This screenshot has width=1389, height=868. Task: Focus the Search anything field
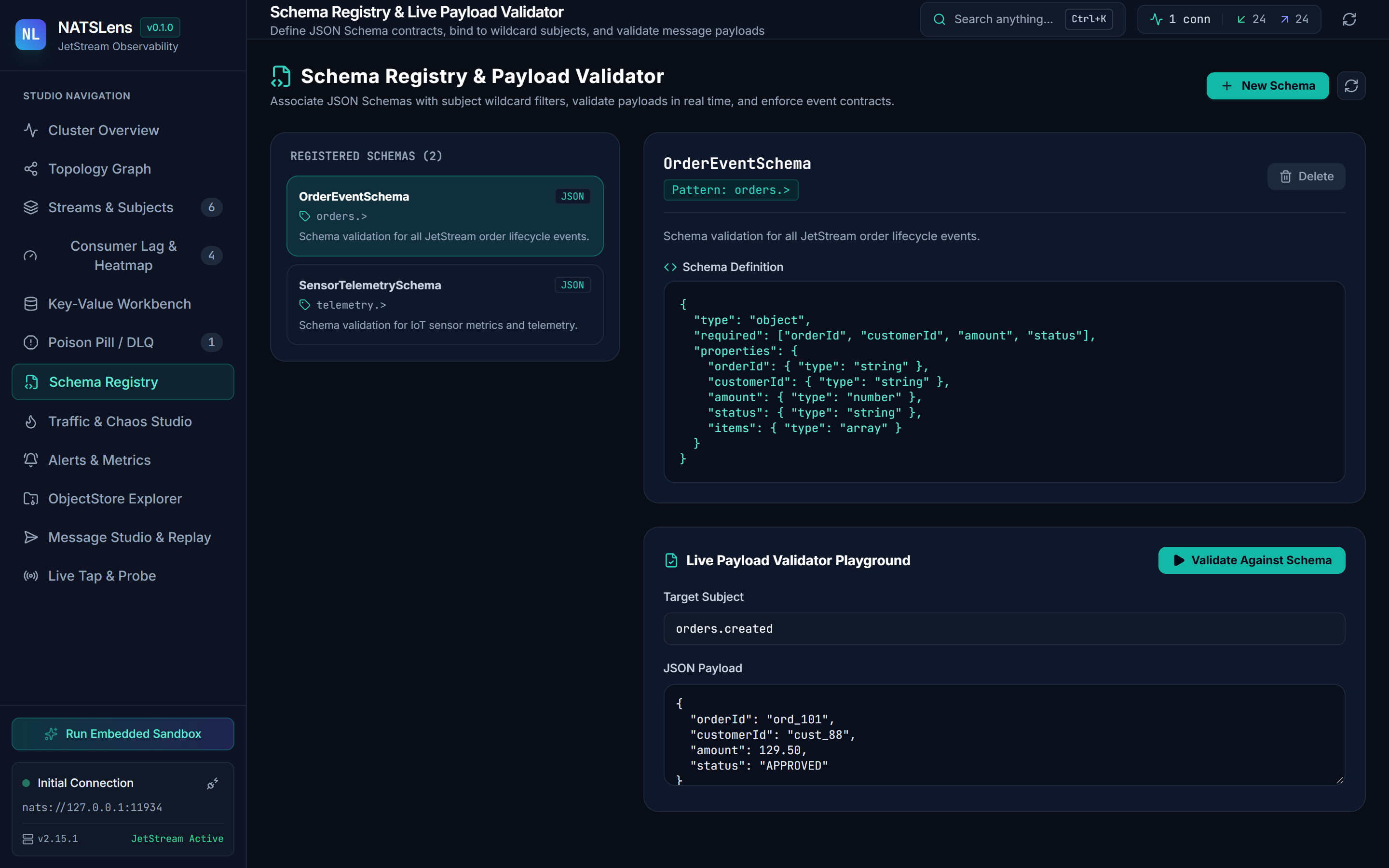tap(1022, 19)
